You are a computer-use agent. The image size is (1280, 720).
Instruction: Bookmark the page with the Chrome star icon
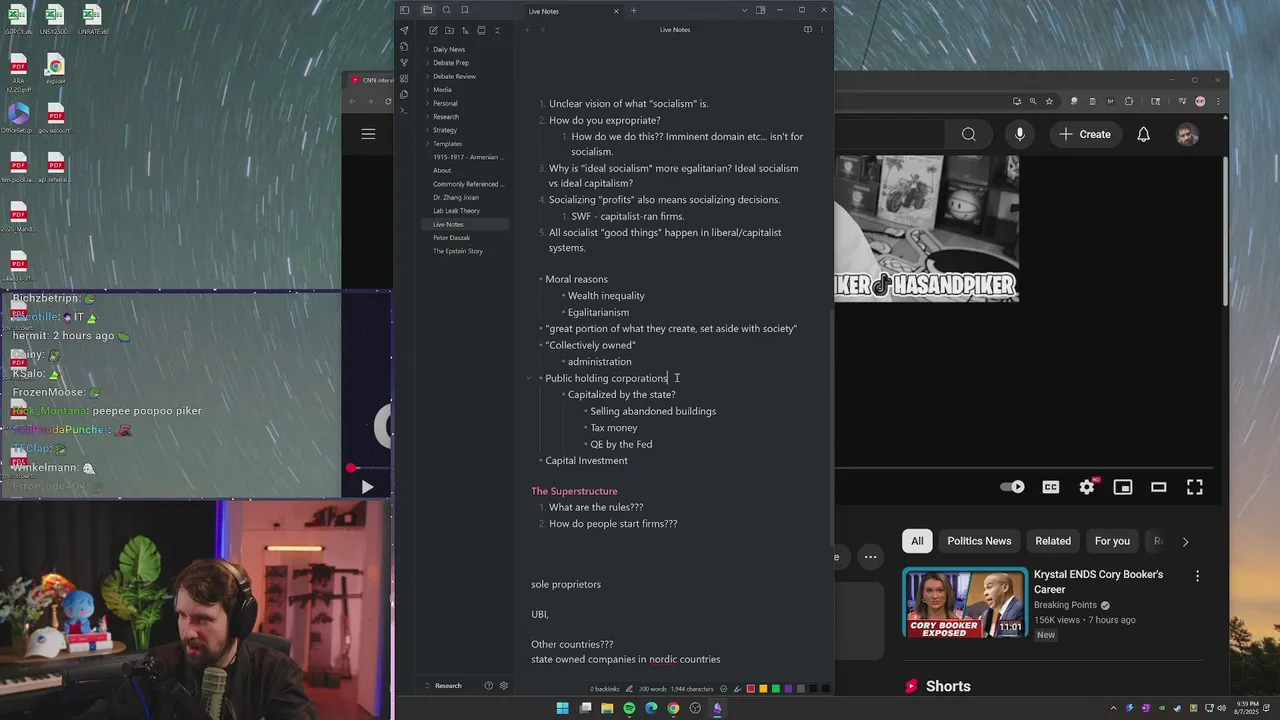(x=1049, y=101)
